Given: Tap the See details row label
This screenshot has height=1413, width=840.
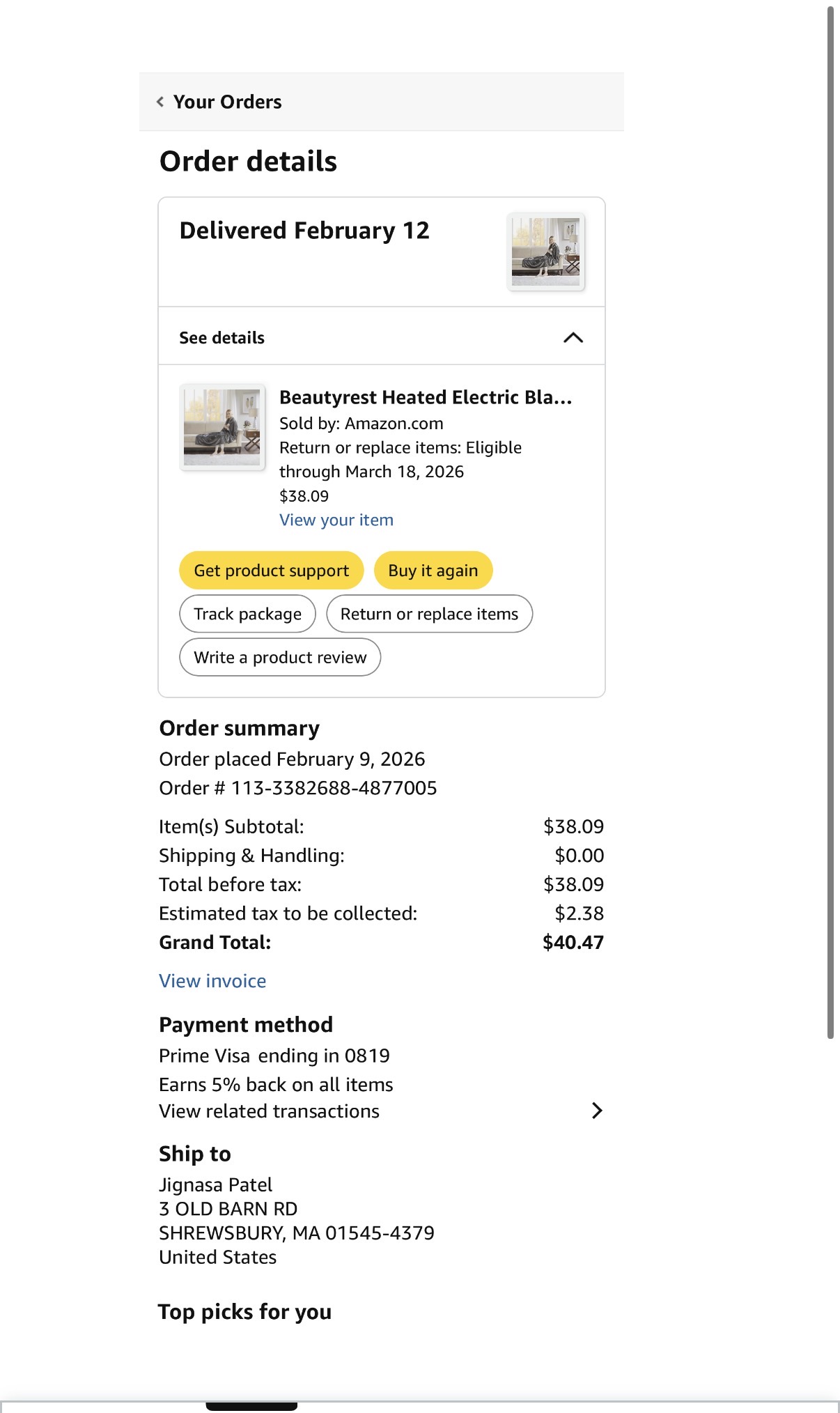Looking at the screenshot, I should 222,338.
